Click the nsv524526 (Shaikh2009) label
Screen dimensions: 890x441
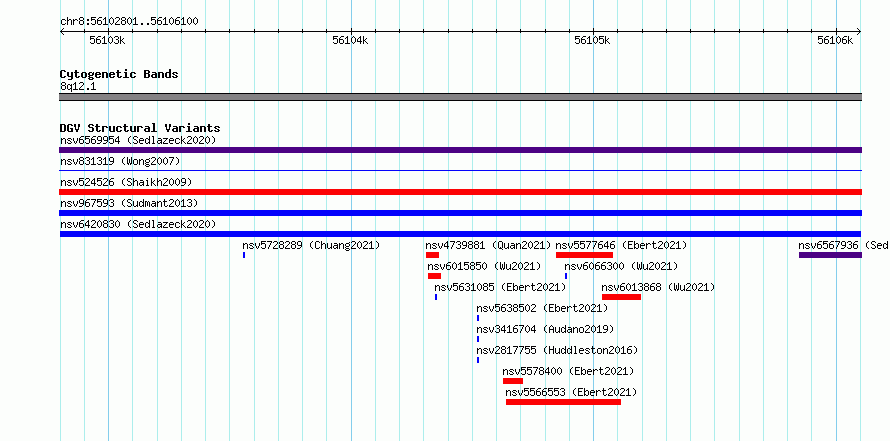(x=126, y=182)
